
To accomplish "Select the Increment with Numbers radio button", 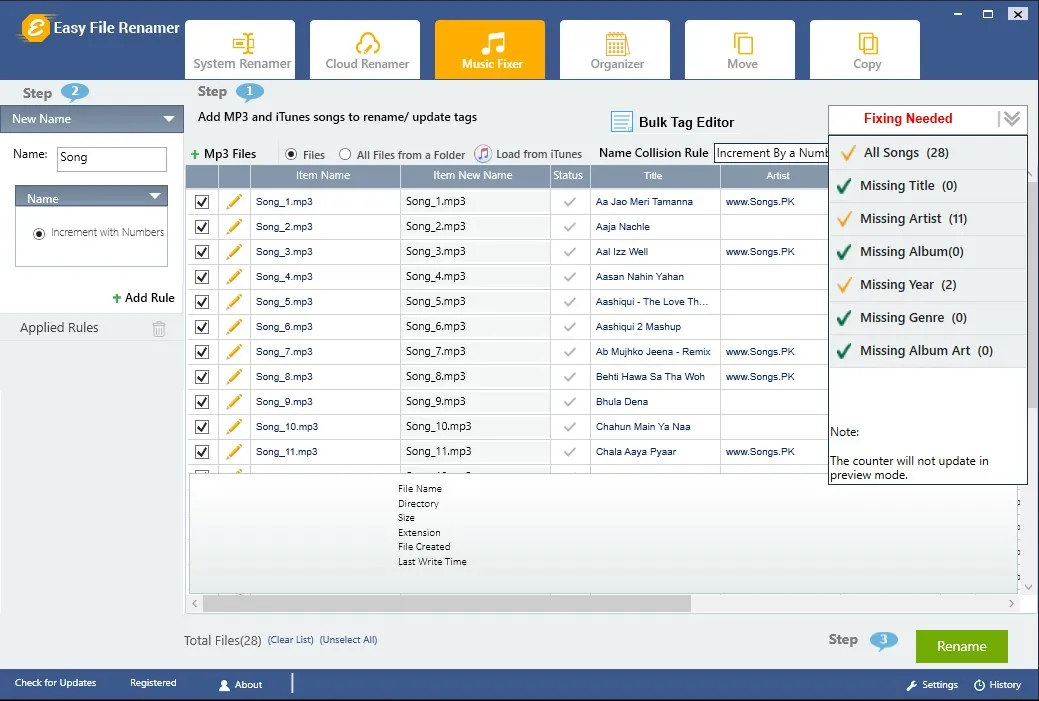I will click(40, 233).
